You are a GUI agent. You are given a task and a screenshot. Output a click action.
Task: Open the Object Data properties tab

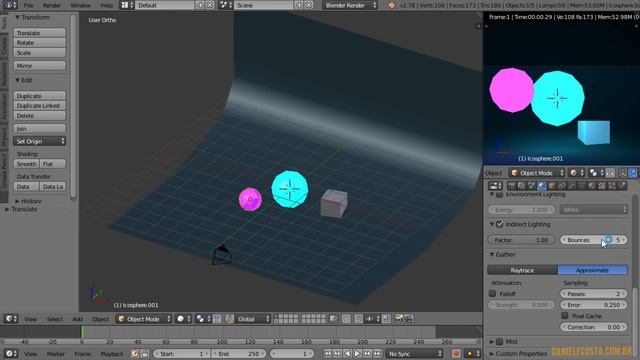582,186
